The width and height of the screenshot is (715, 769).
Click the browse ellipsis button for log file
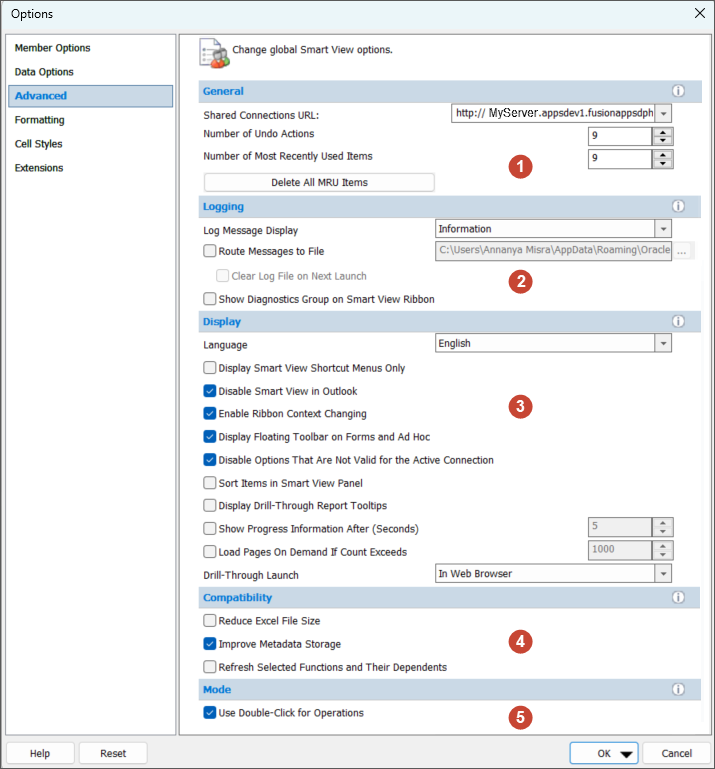[x=682, y=251]
